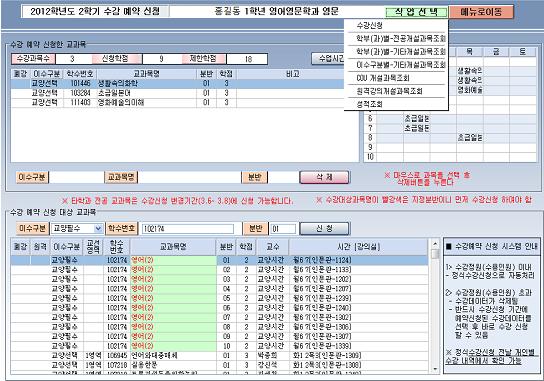The image size is (544, 381).
Task: Click the course list scrollbar down arrow
Action: point(435,369)
